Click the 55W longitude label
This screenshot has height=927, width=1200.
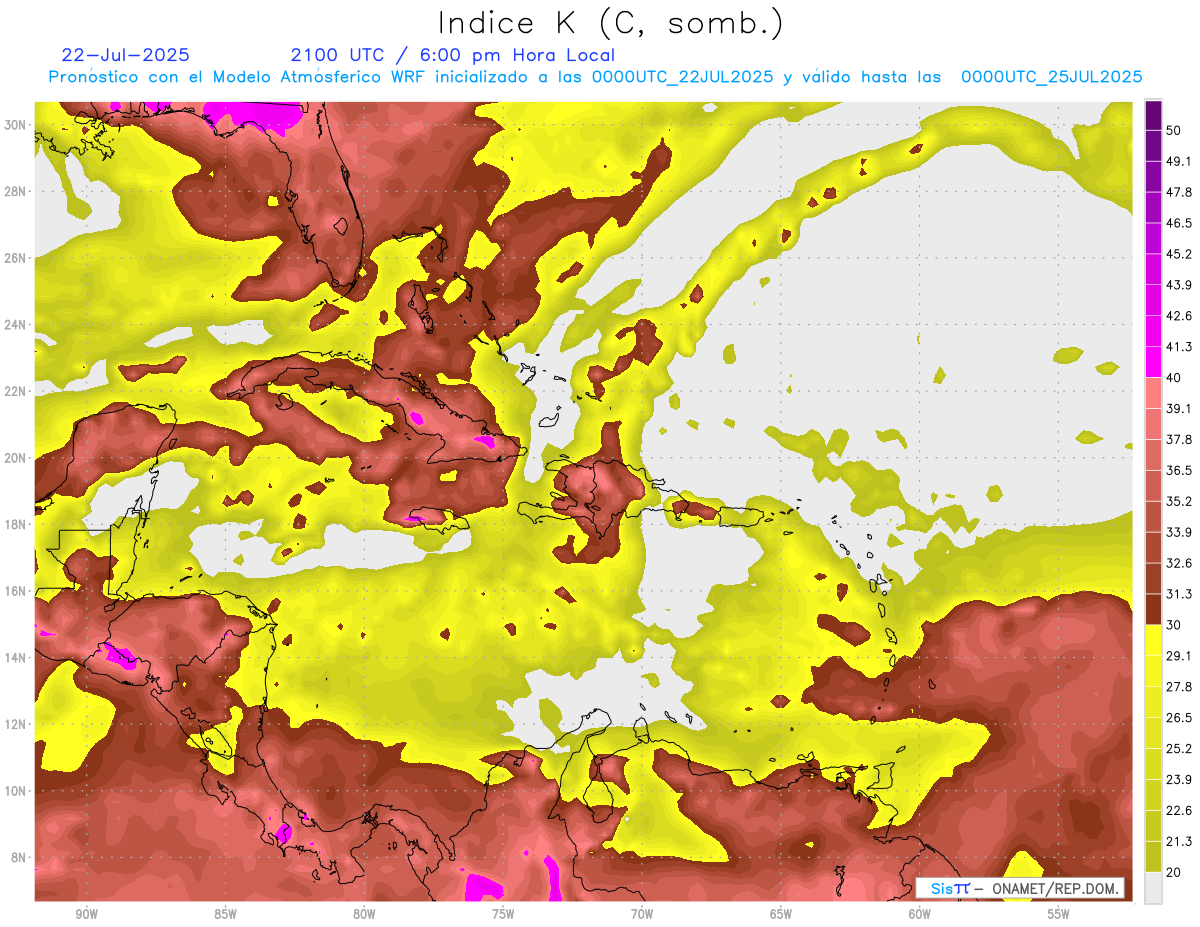[1059, 914]
